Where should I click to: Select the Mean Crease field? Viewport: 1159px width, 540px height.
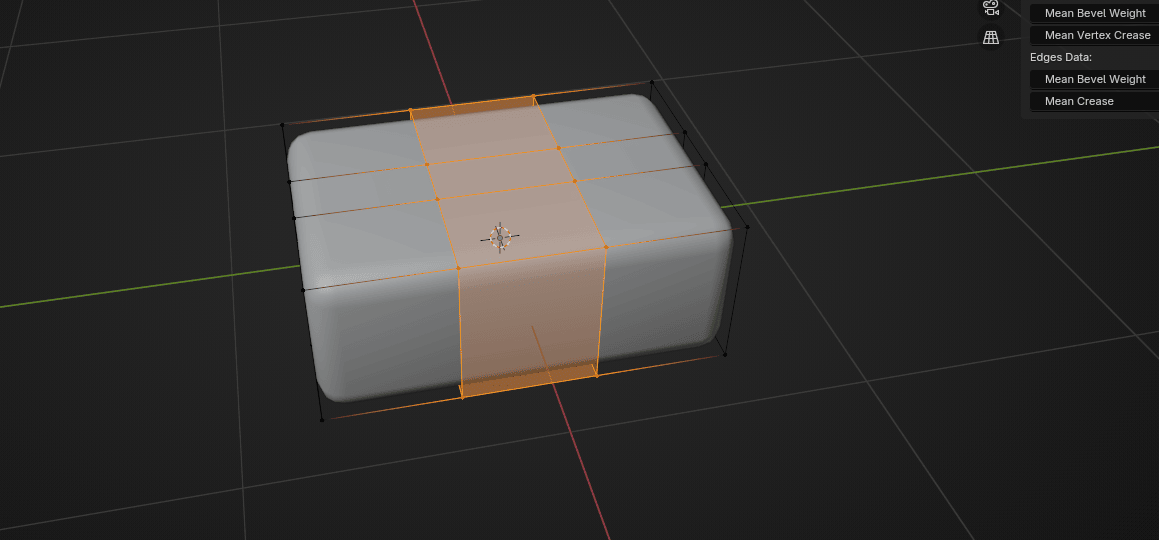(x=1094, y=101)
